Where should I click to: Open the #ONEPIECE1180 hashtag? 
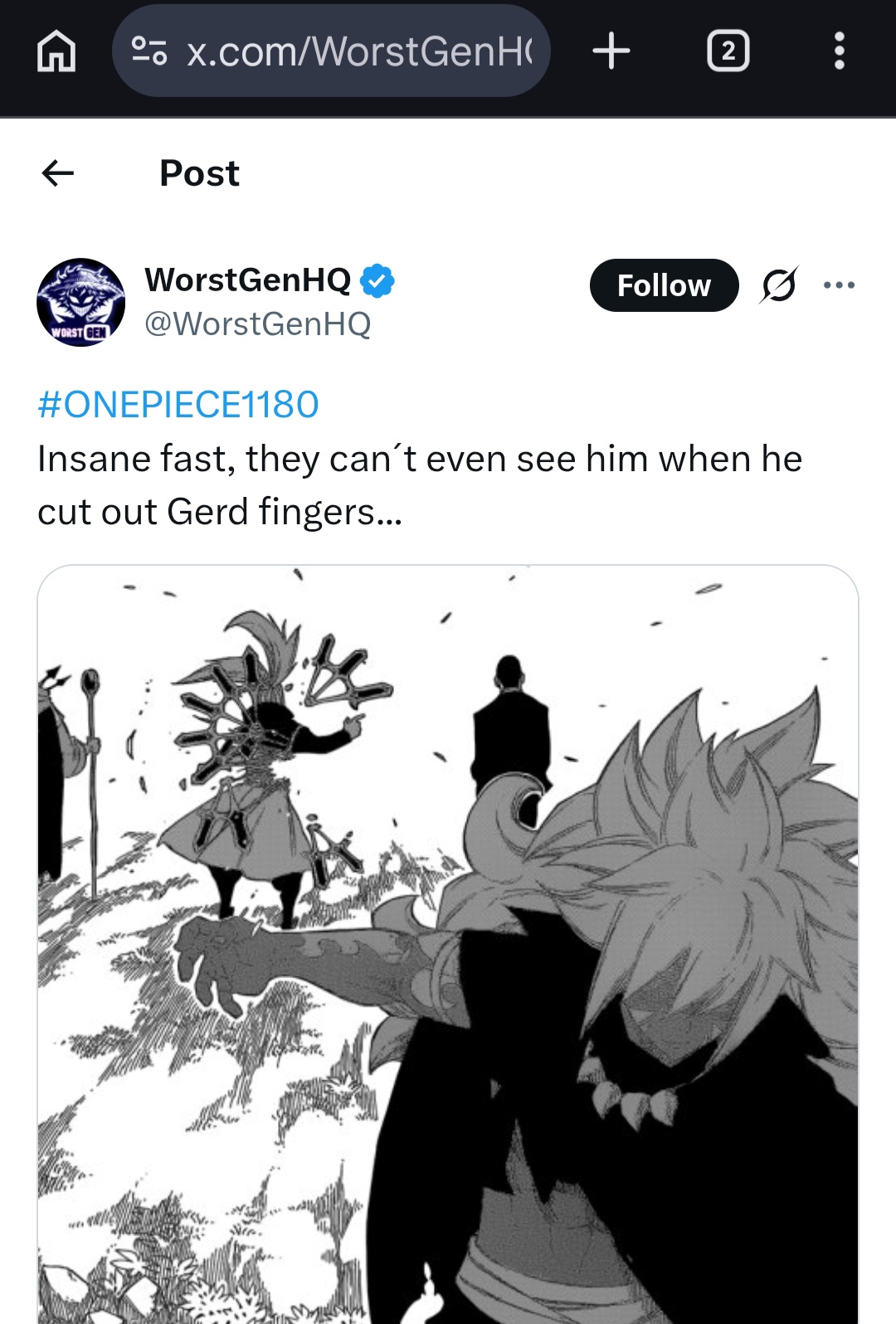(178, 405)
